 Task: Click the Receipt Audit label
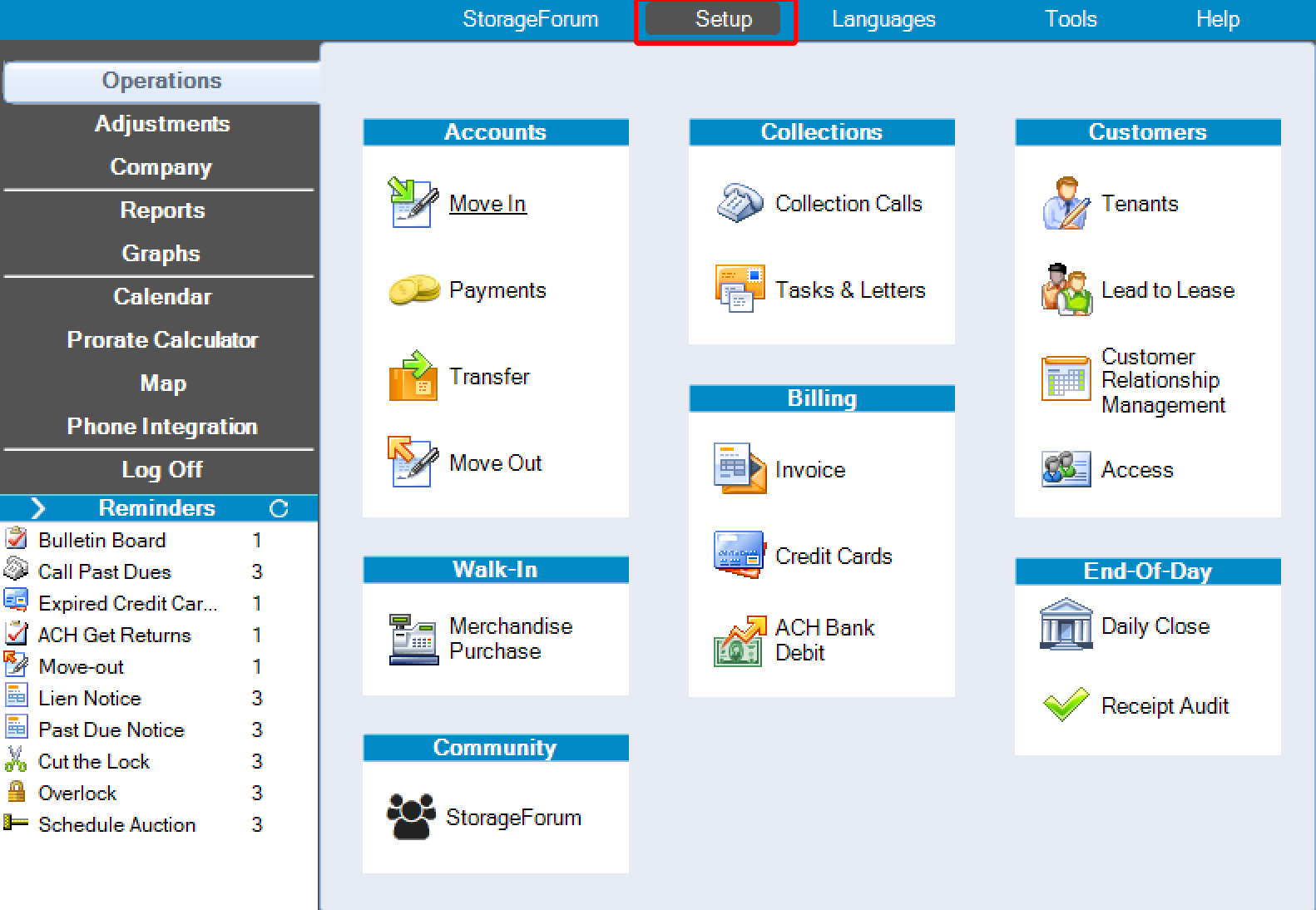tap(1165, 706)
